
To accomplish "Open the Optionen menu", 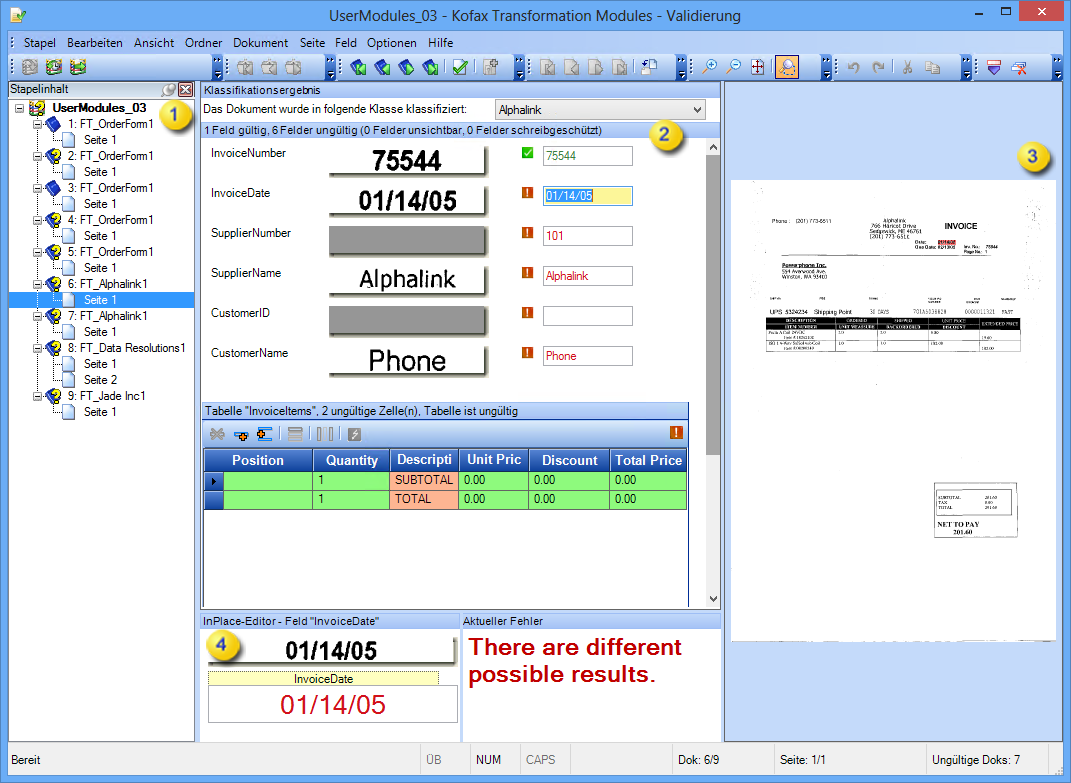I will coord(391,43).
